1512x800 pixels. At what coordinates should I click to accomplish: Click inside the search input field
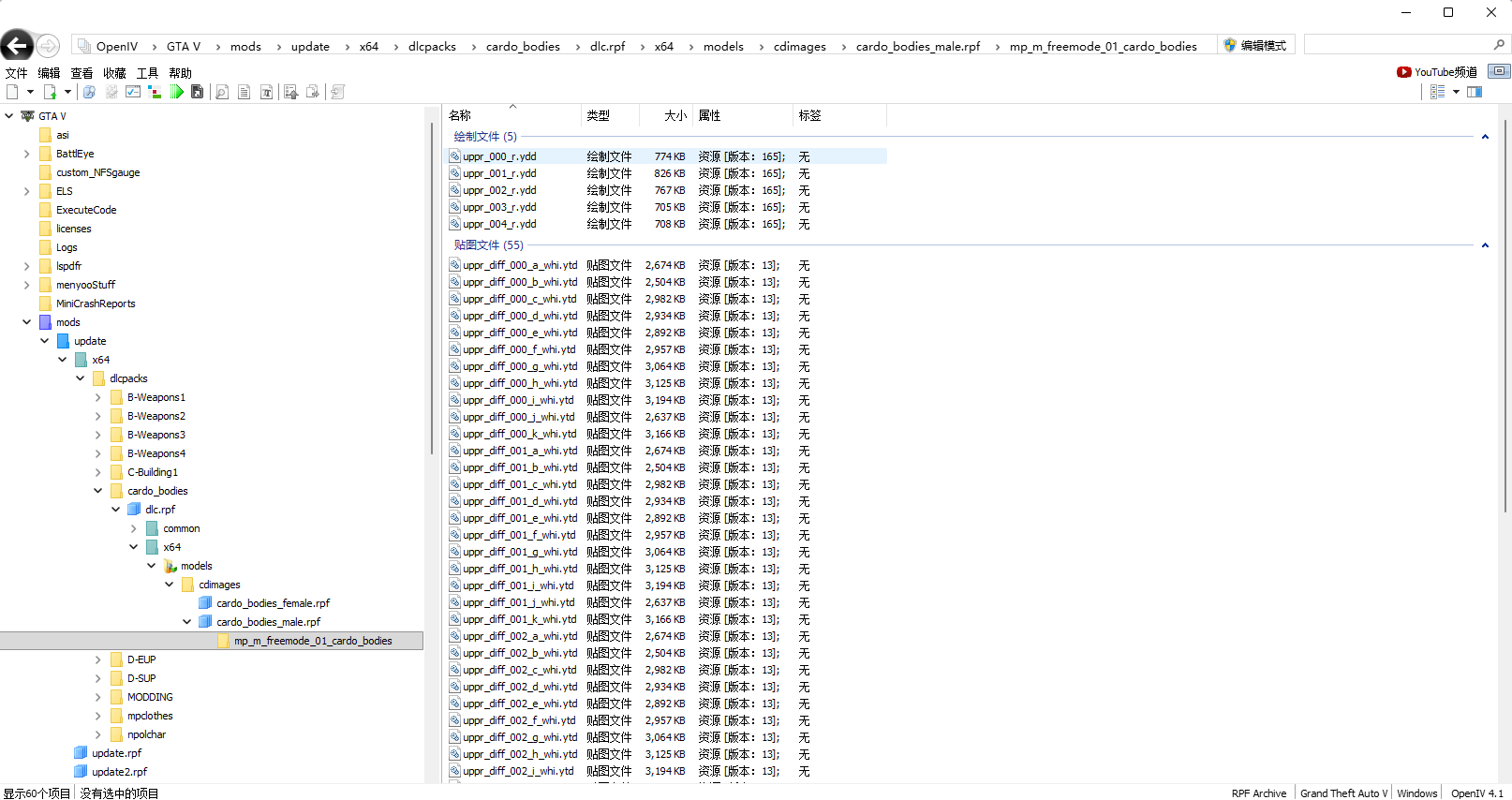tap(1397, 45)
